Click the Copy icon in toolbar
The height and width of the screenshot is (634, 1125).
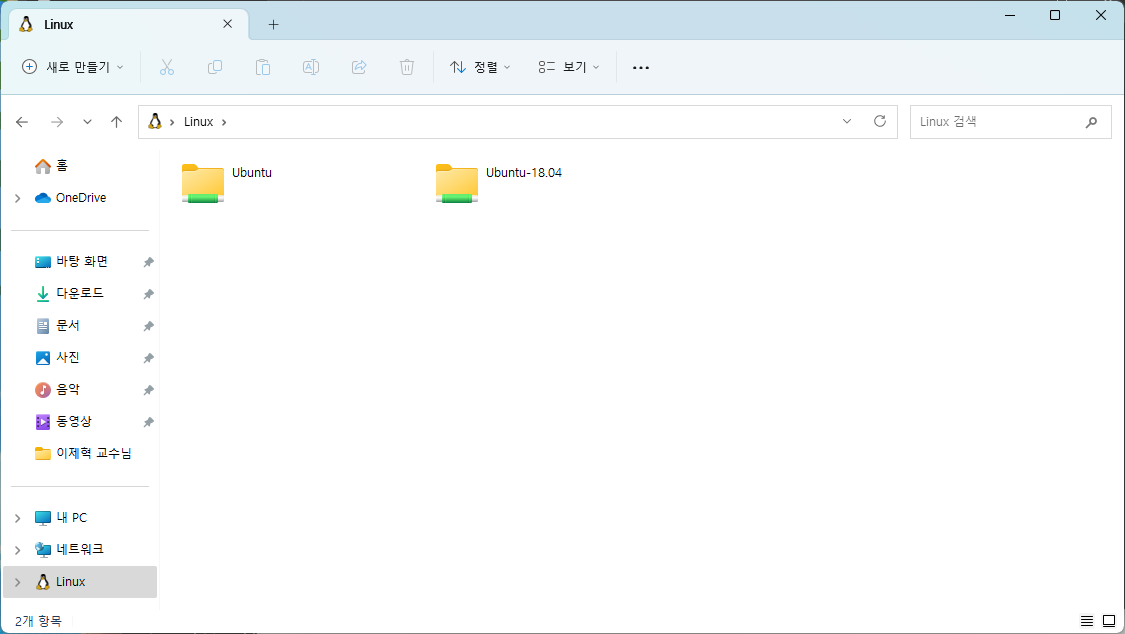tap(215, 67)
